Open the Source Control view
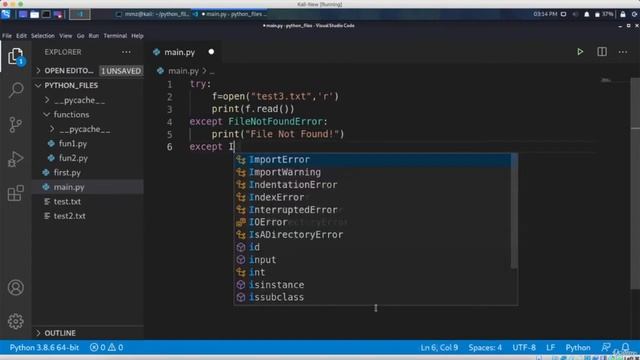640x360 pixels. tap(16, 124)
